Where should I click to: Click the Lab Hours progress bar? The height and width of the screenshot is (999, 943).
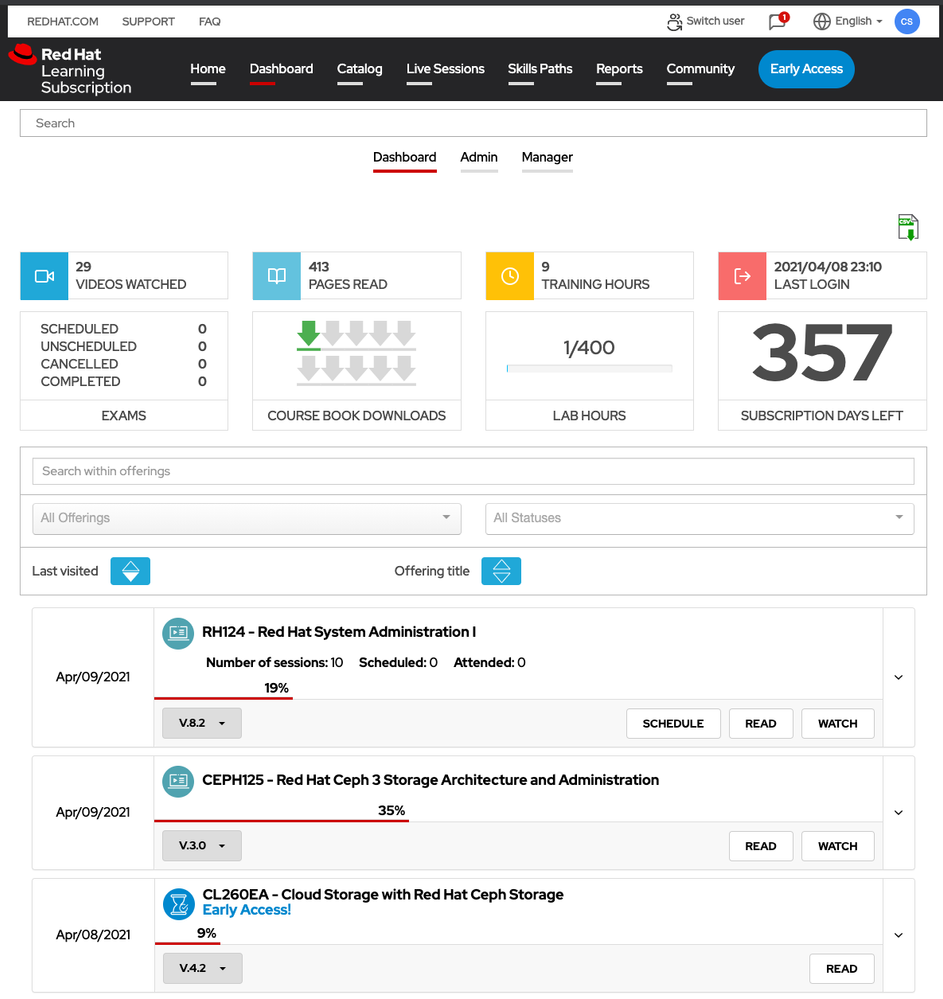click(x=589, y=369)
